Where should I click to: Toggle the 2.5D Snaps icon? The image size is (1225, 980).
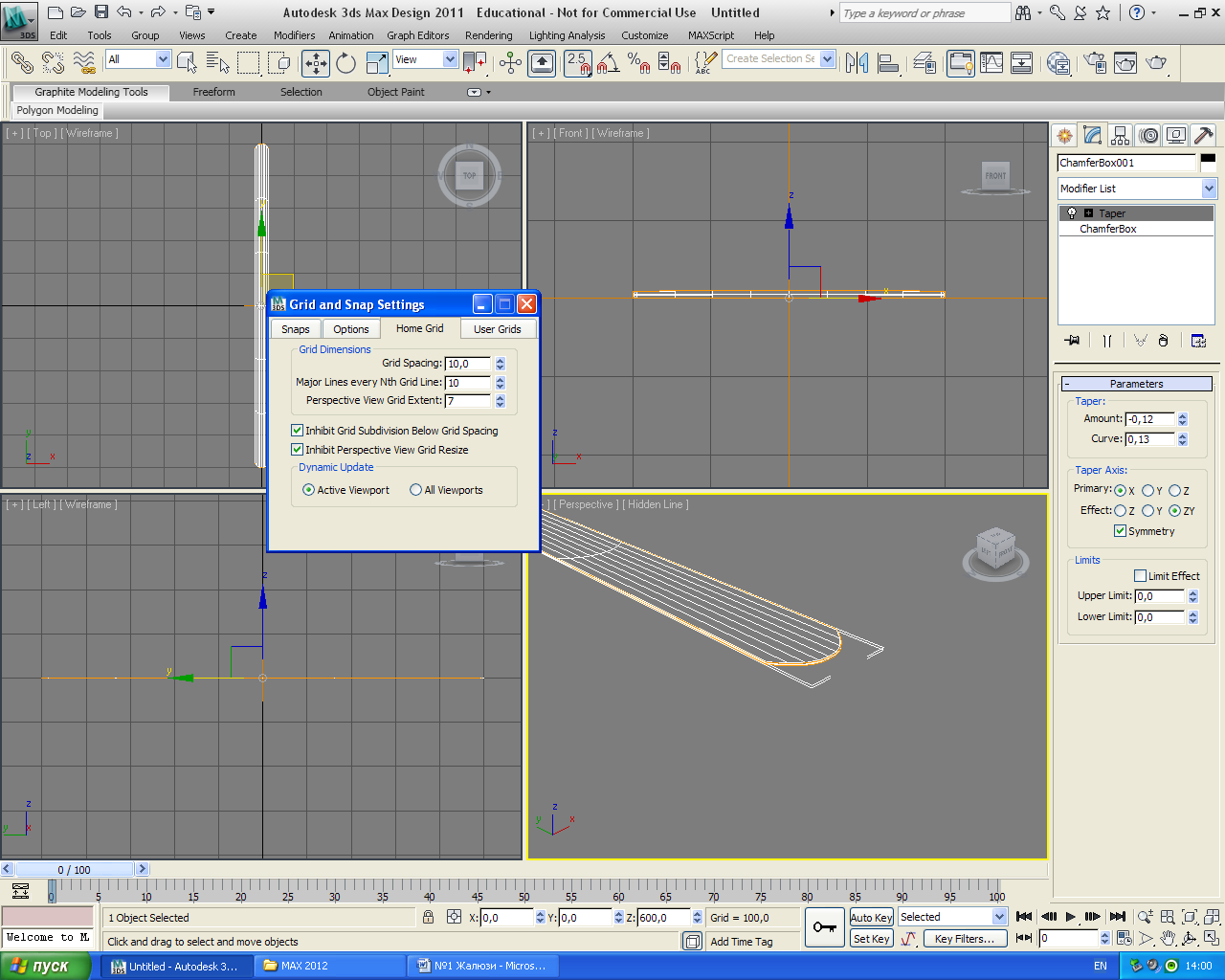tap(578, 63)
